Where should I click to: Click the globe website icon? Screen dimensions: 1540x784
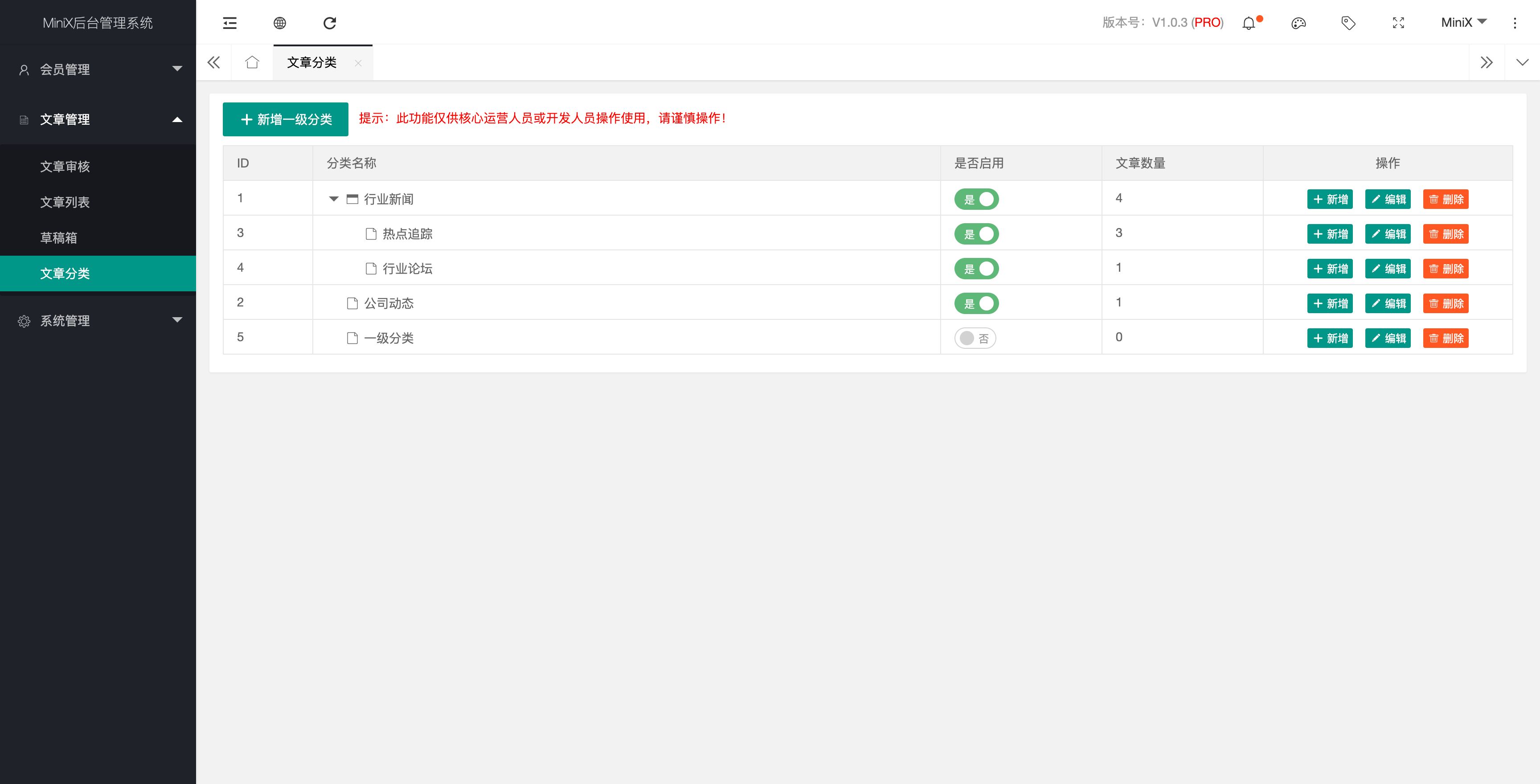[x=280, y=23]
